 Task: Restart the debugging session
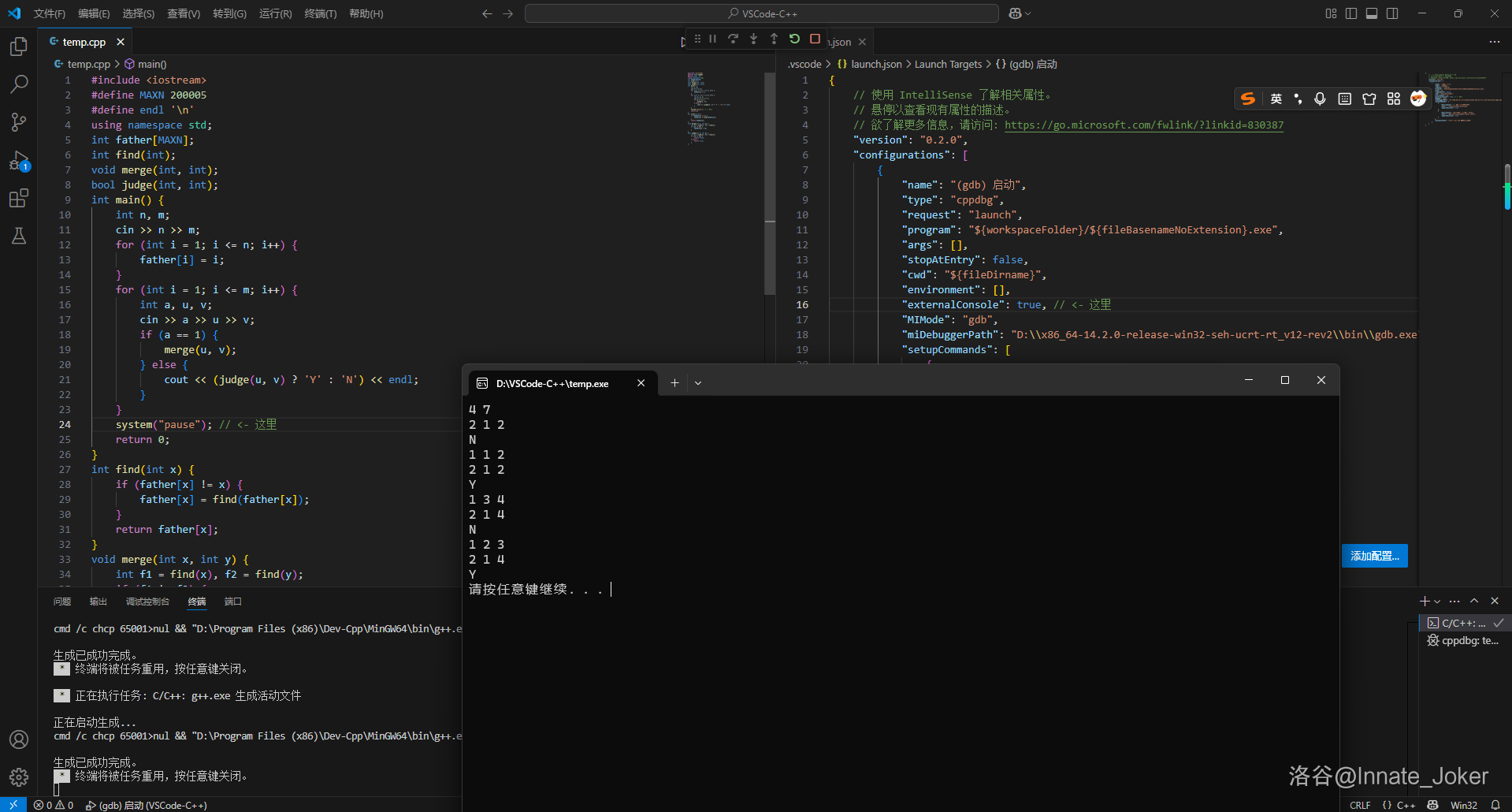pyautogui.click(x=794, y=39)
